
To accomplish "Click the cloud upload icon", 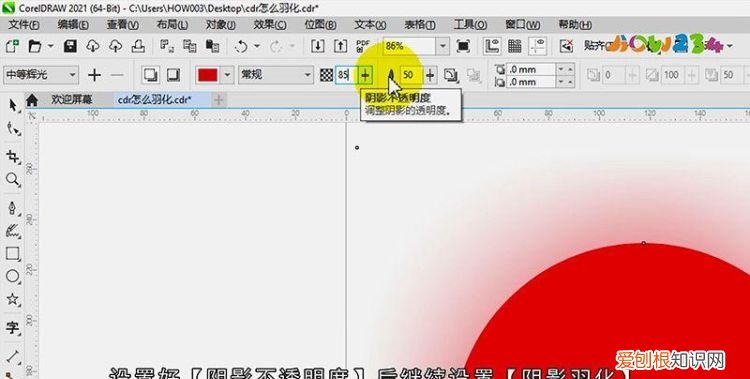I will [x=115, y=46].
